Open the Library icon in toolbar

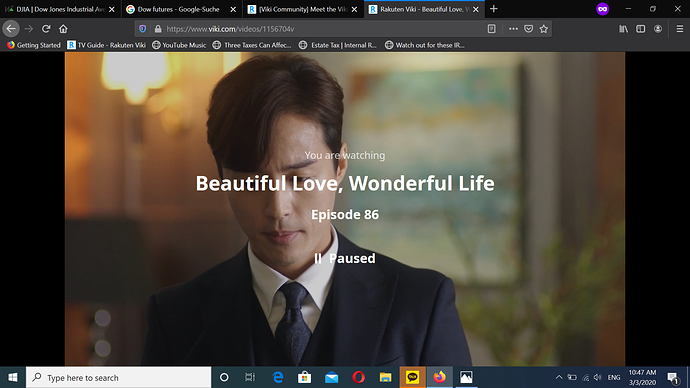[624, 29]
